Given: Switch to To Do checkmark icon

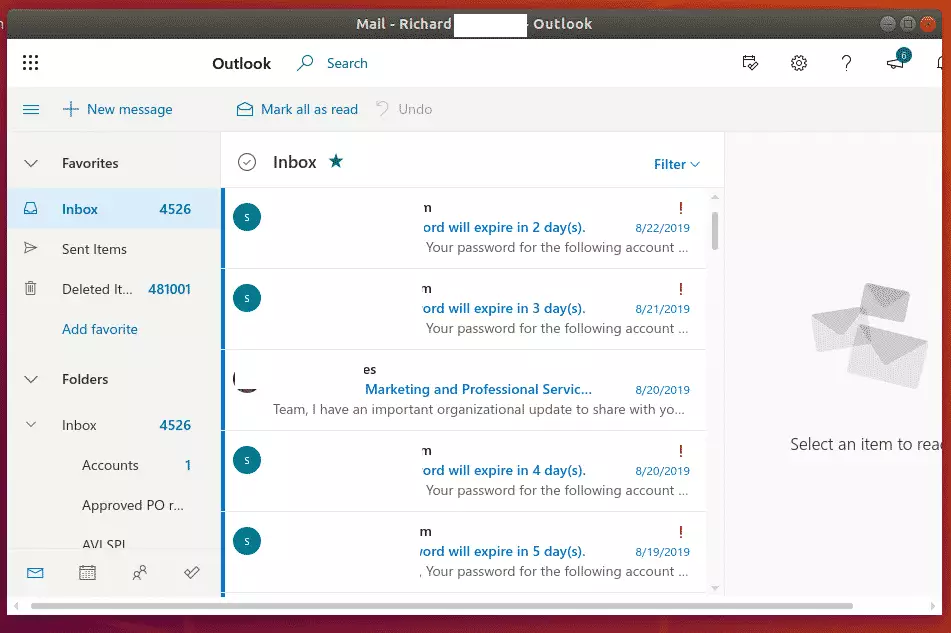Looking at the screenshot, I should tap(192, 572).
